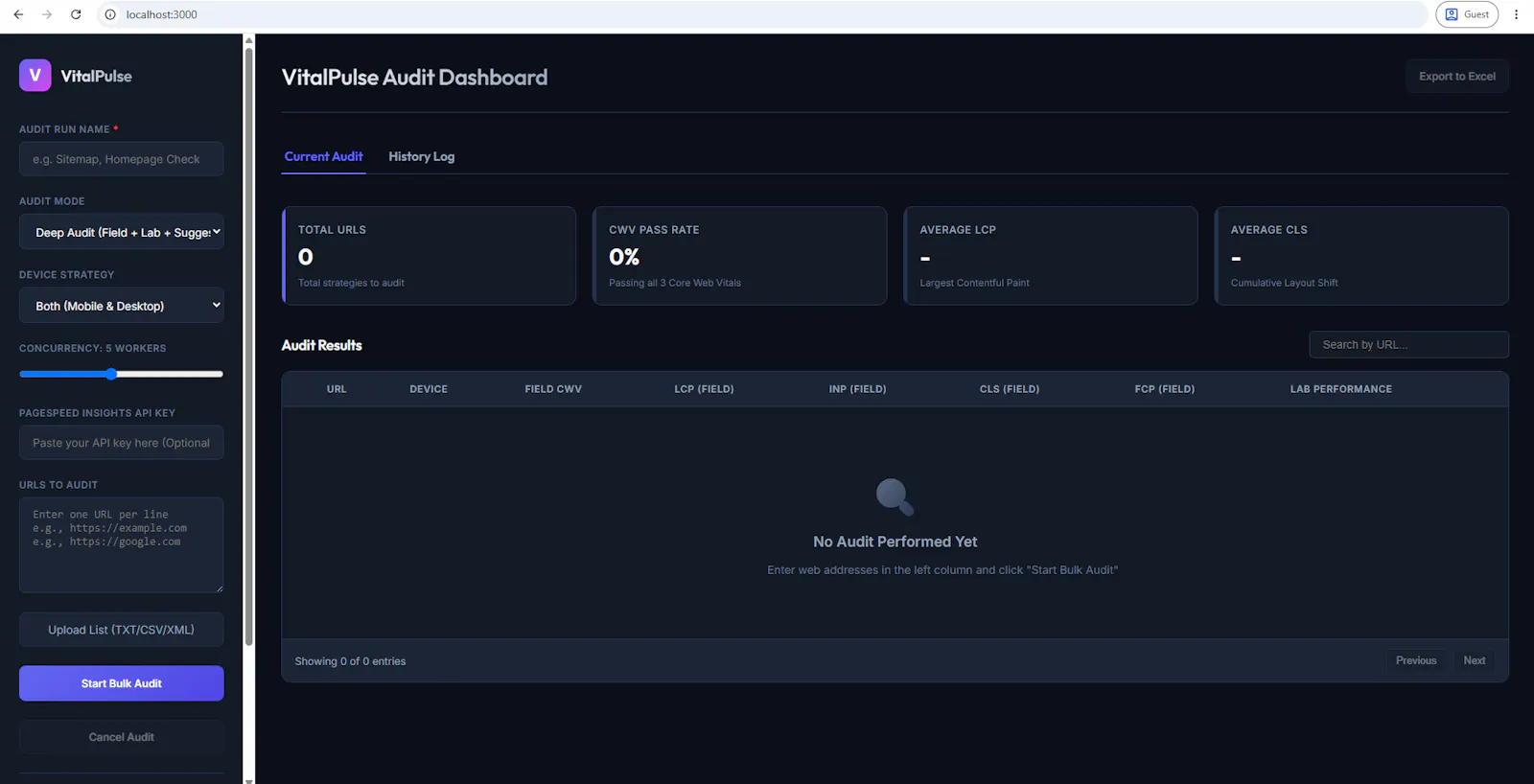Click the browser forward arrow
The height and width of the screenshot is (784, 1534).
(47, 14)
